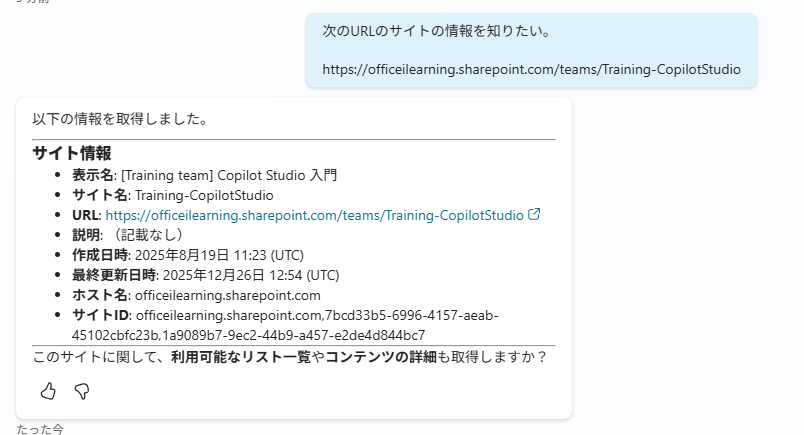Click the external link icon beside URL

(x=534, y=214)
